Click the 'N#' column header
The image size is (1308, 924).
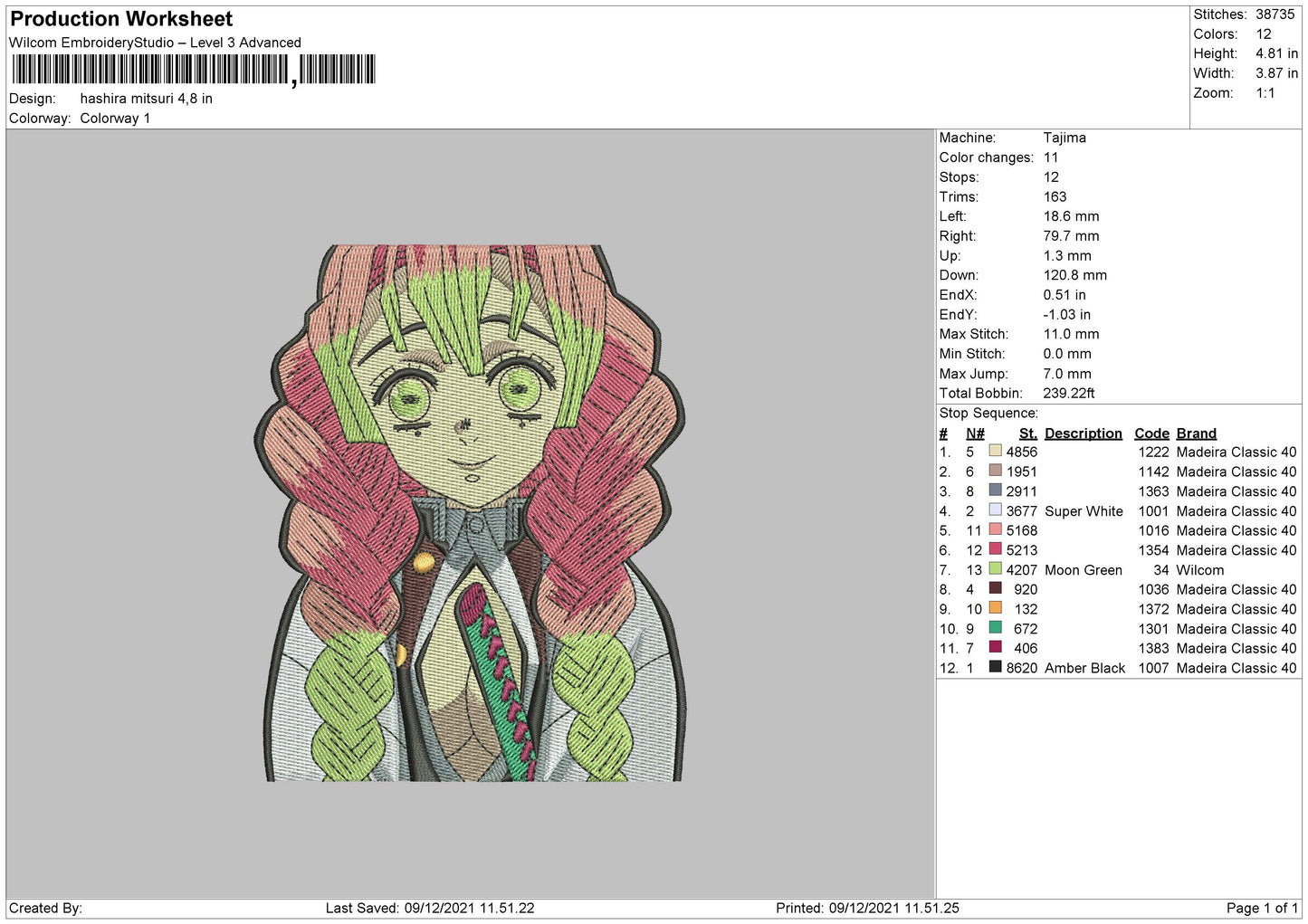point(975,433)
